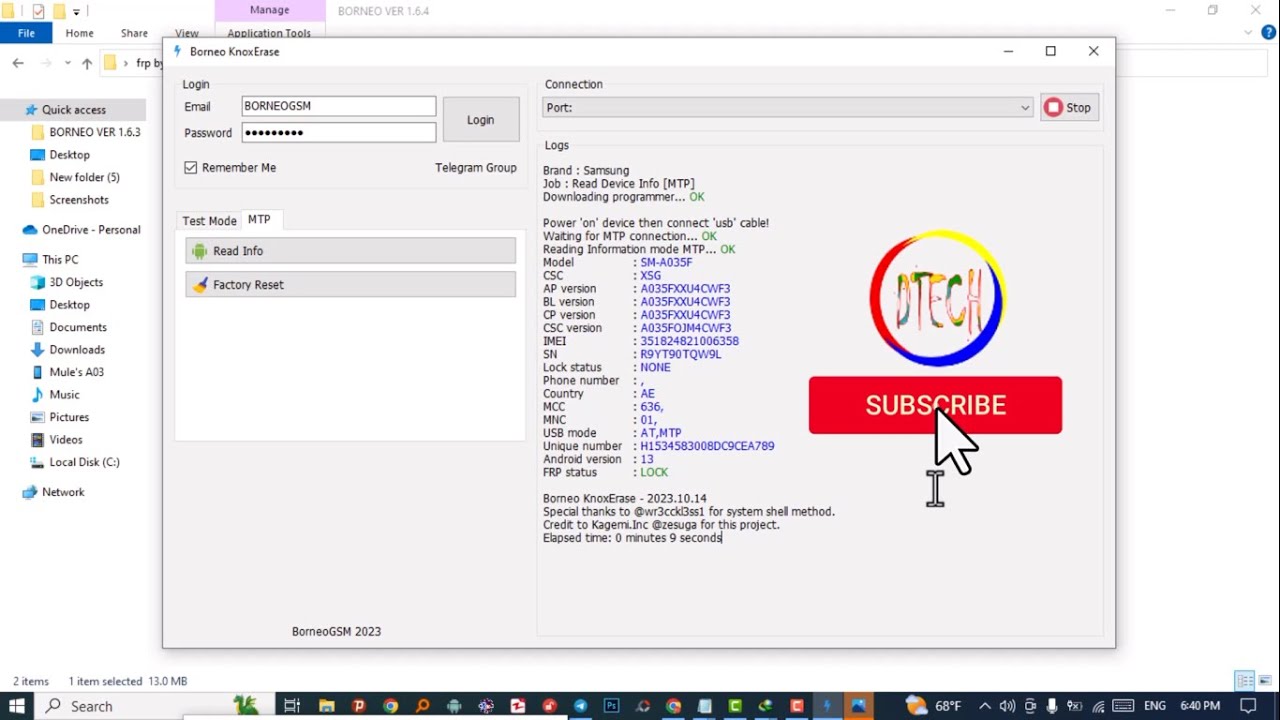Viewport: 1280px width, 720px height.
Task: Click the Borneo KnoxErase lightning bolt icon
Action: 178,51
